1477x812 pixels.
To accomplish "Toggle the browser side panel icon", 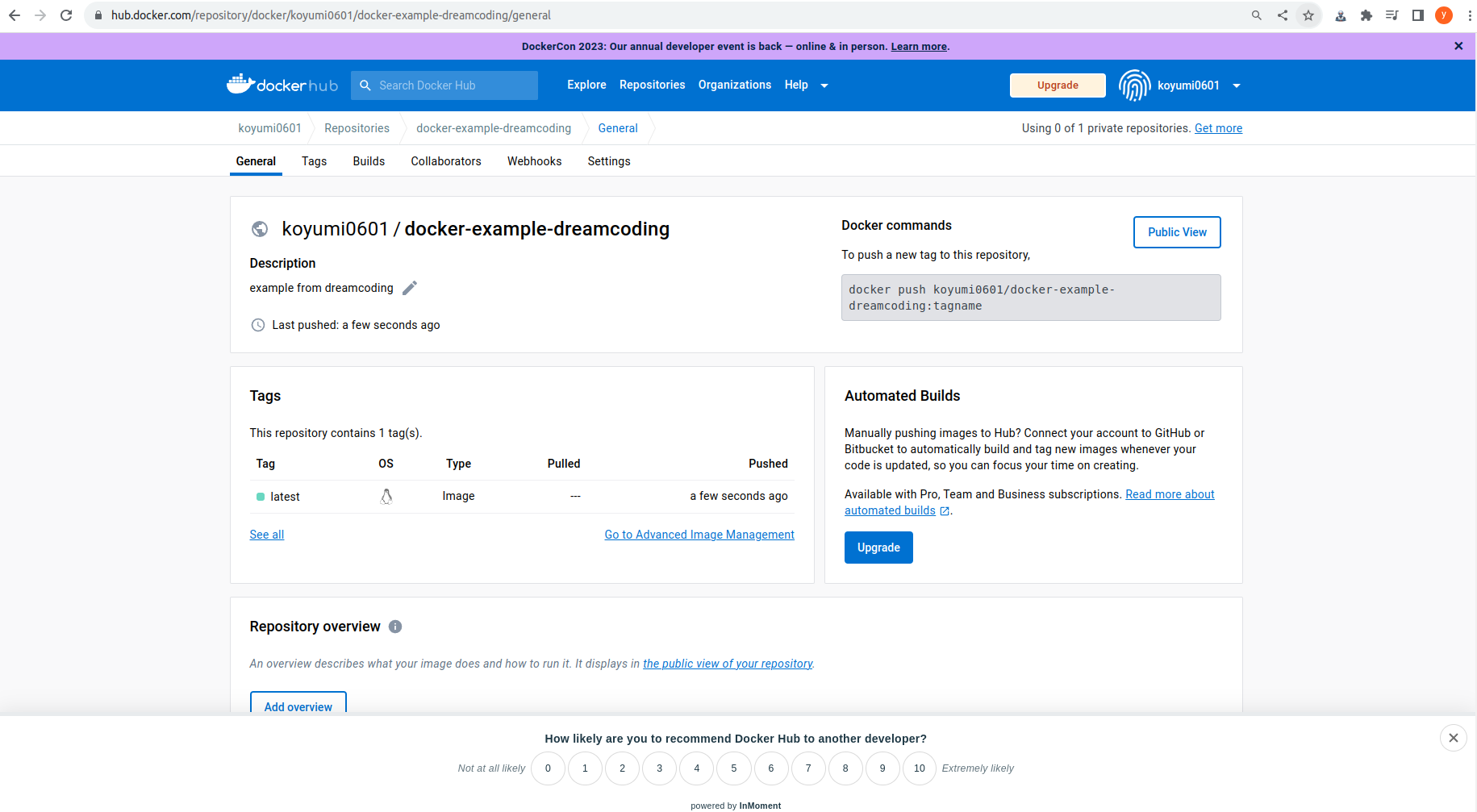I will coord(1418,15).
